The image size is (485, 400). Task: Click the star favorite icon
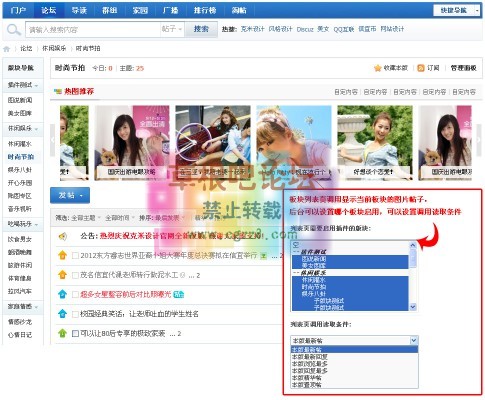[x=377, y=68]
